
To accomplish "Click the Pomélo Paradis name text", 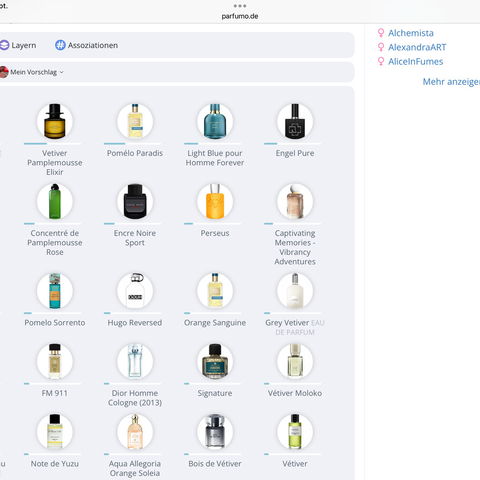I will tap(135, 153).
